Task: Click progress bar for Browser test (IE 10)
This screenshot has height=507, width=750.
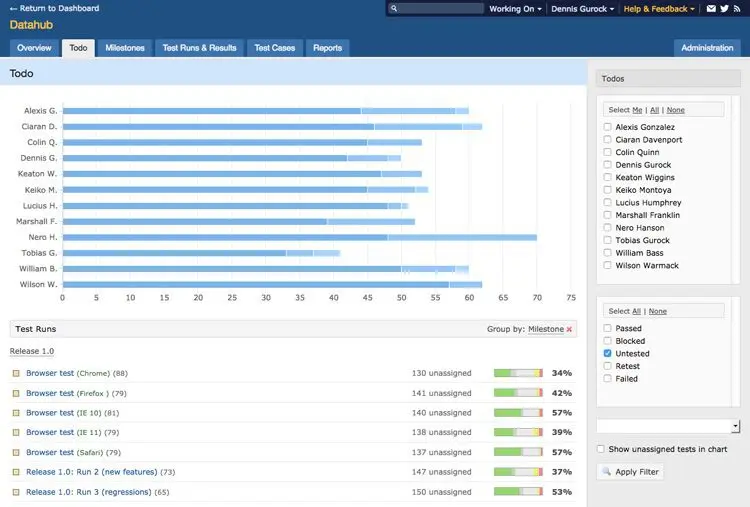Action: [x=518, y=413]
